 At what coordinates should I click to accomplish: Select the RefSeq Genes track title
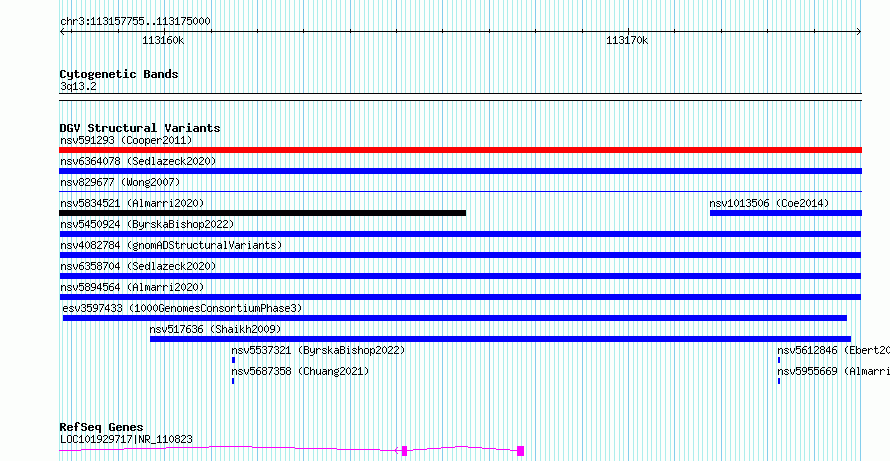[x=101, y=427]
